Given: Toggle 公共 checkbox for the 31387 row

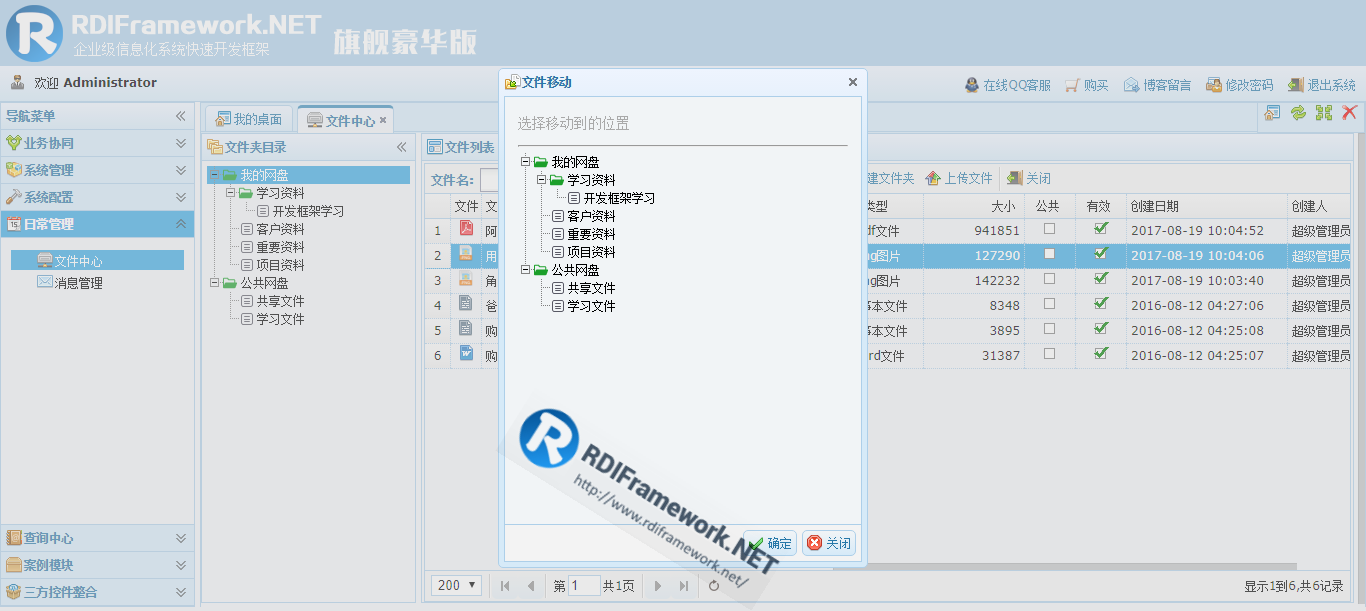Looking at the screenshot, I should 1049,354.
